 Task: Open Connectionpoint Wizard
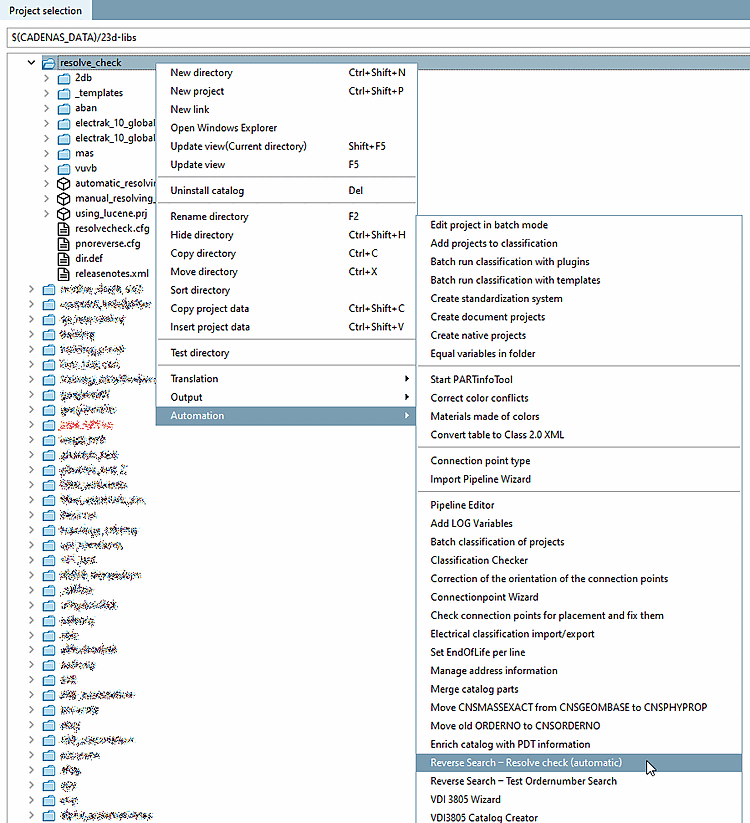[579, 597]
